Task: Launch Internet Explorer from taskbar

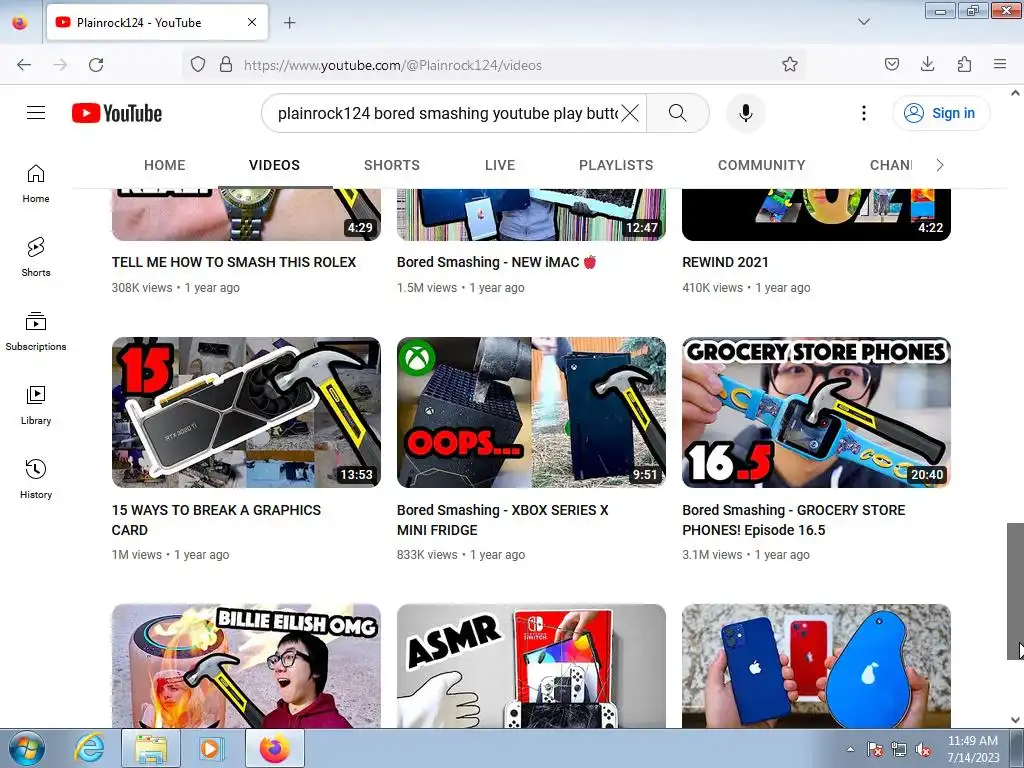Action: click(x=89, y=748)
